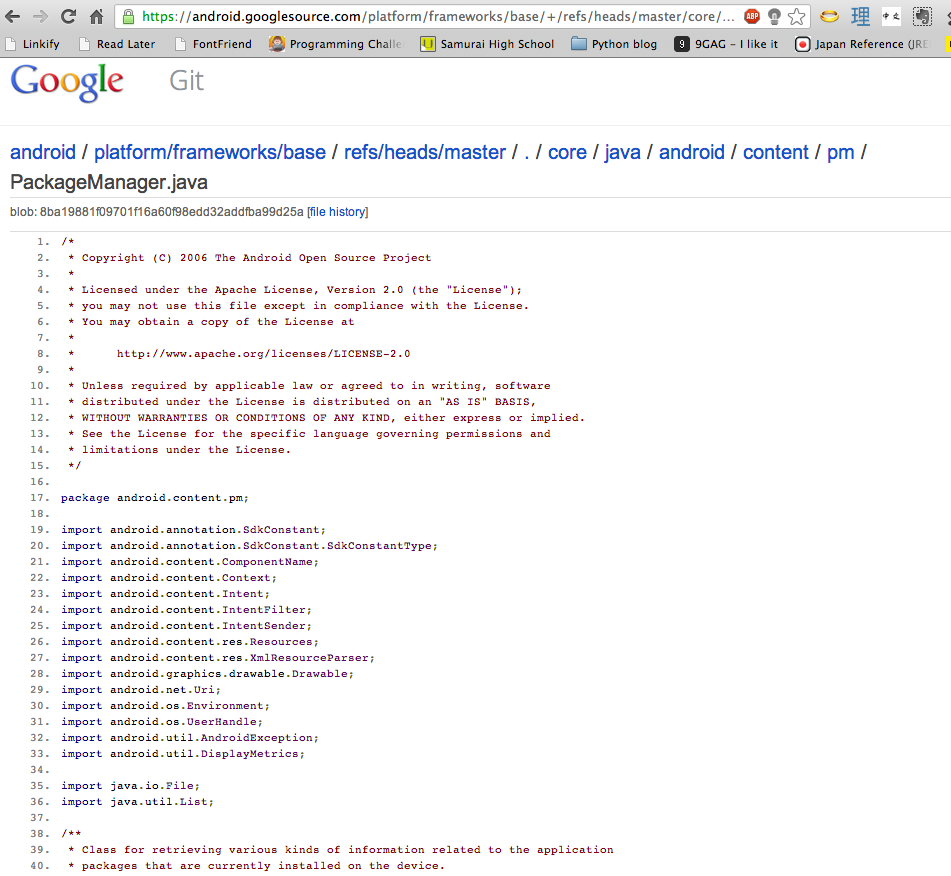
Task: Click the lock icon in the address bar
Action: click(127, 17)
